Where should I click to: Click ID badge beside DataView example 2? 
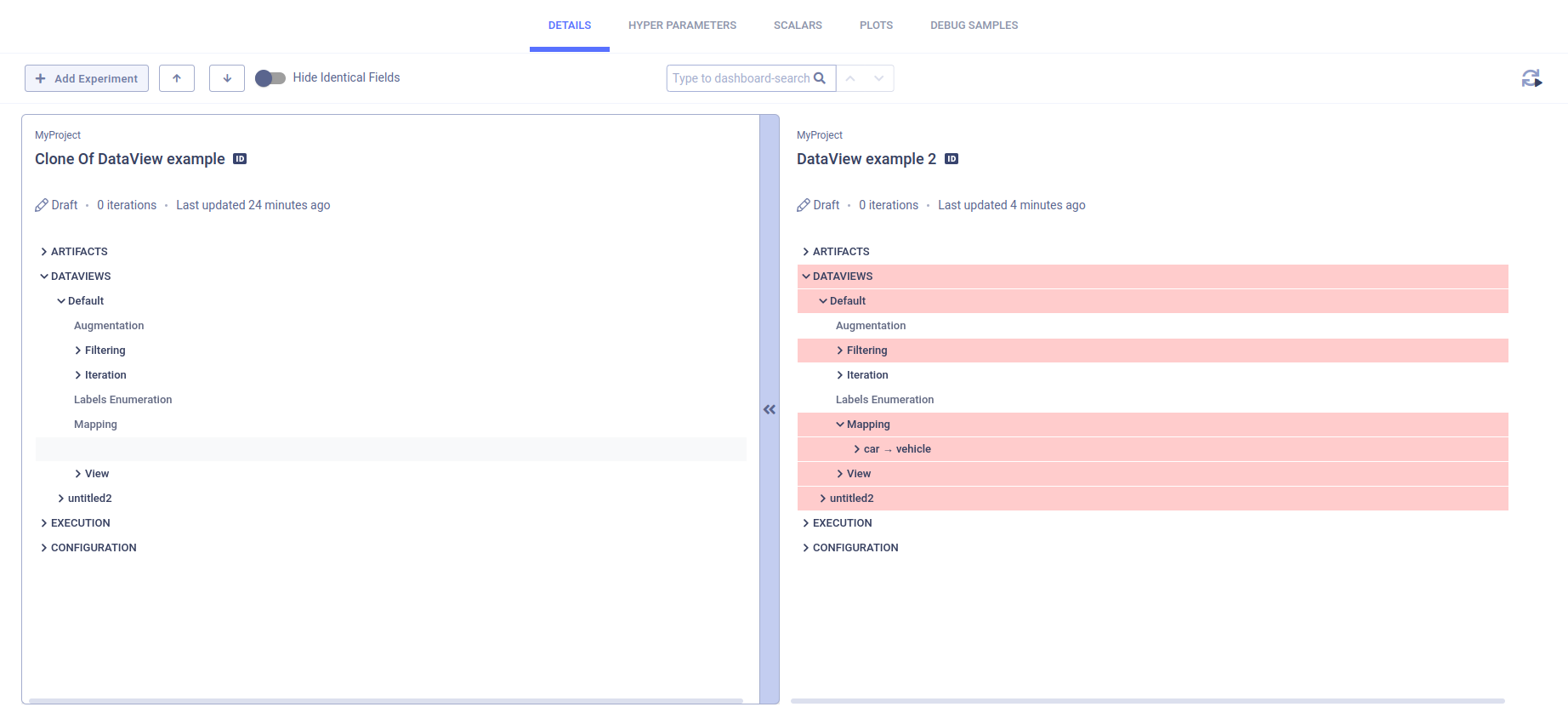point(952,159)
